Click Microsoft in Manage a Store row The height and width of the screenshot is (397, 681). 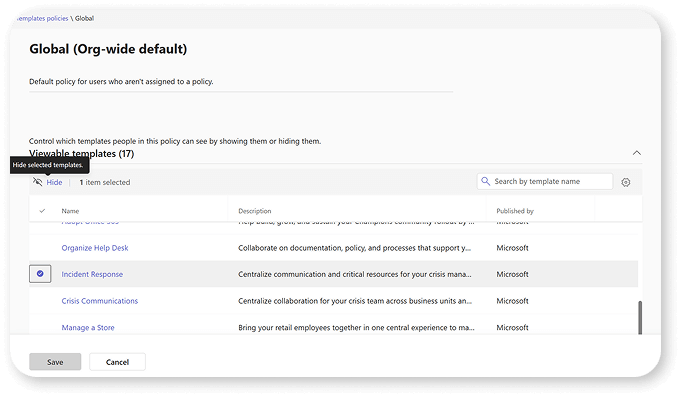pos(512,328)
